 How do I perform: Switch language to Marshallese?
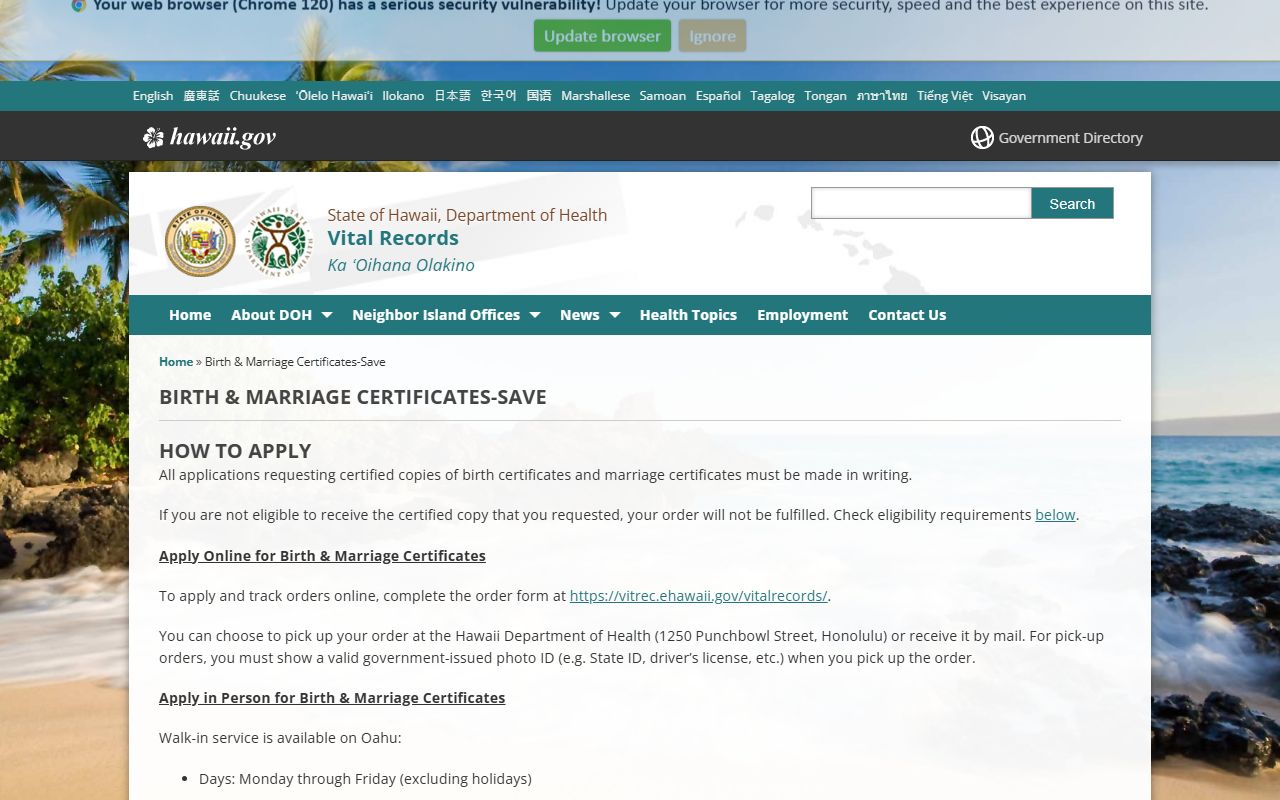595,96
